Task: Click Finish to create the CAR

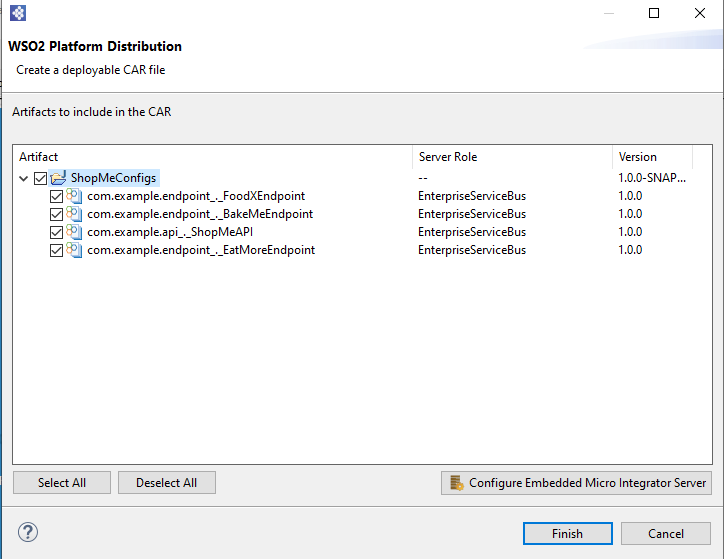Action: coord(567,534)
